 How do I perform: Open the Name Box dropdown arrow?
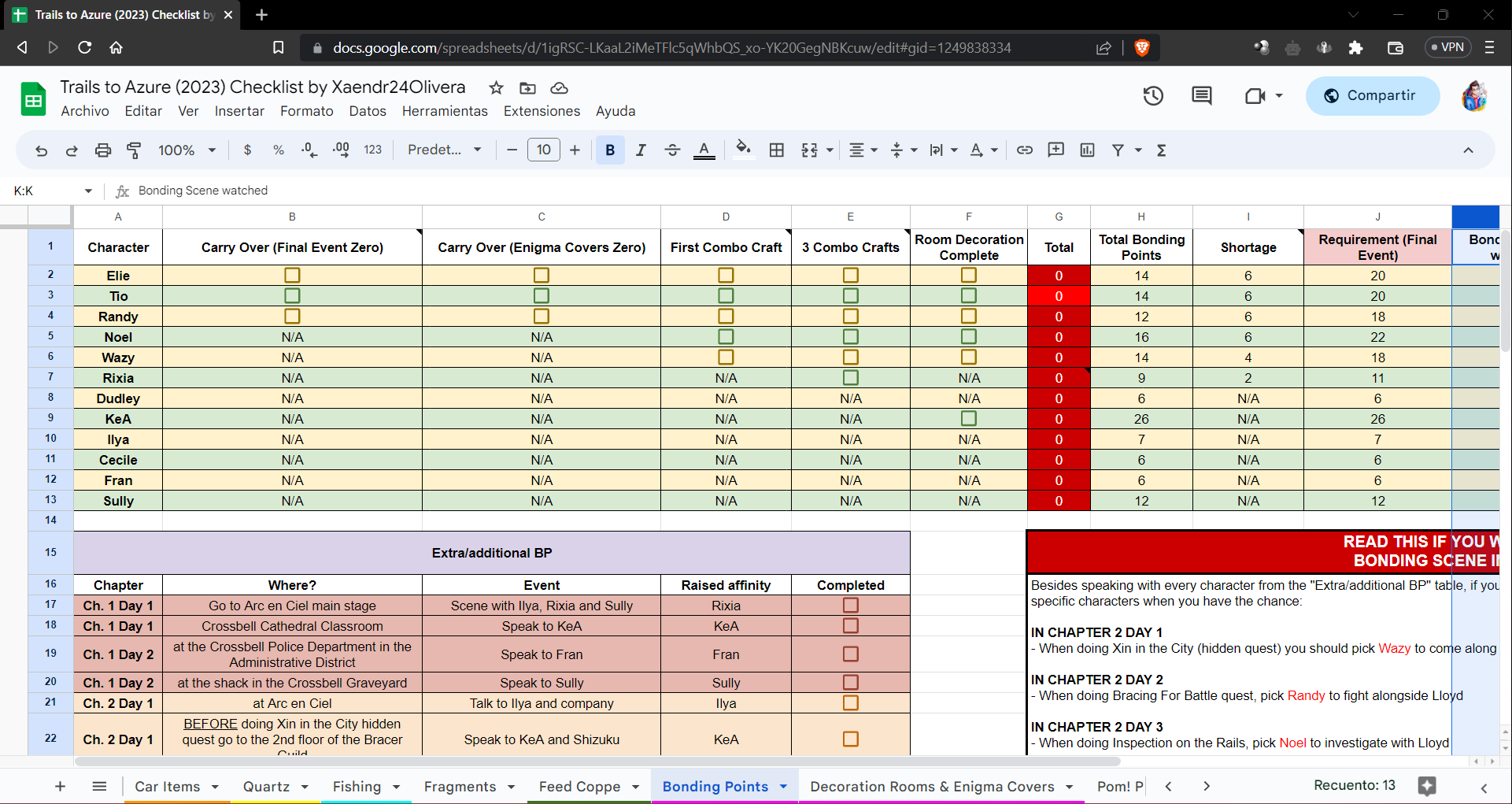pos(88,191)
